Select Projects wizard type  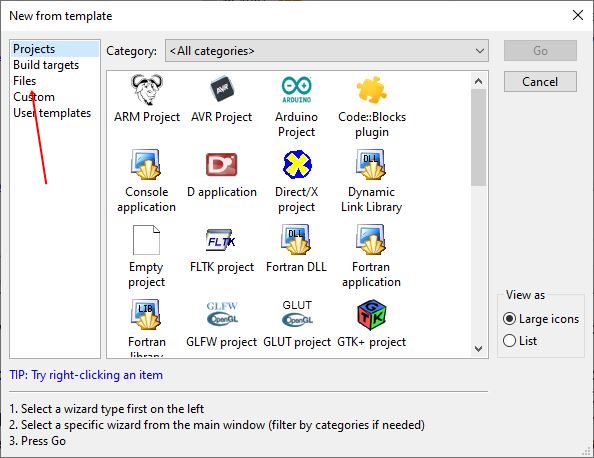(55, 49)
